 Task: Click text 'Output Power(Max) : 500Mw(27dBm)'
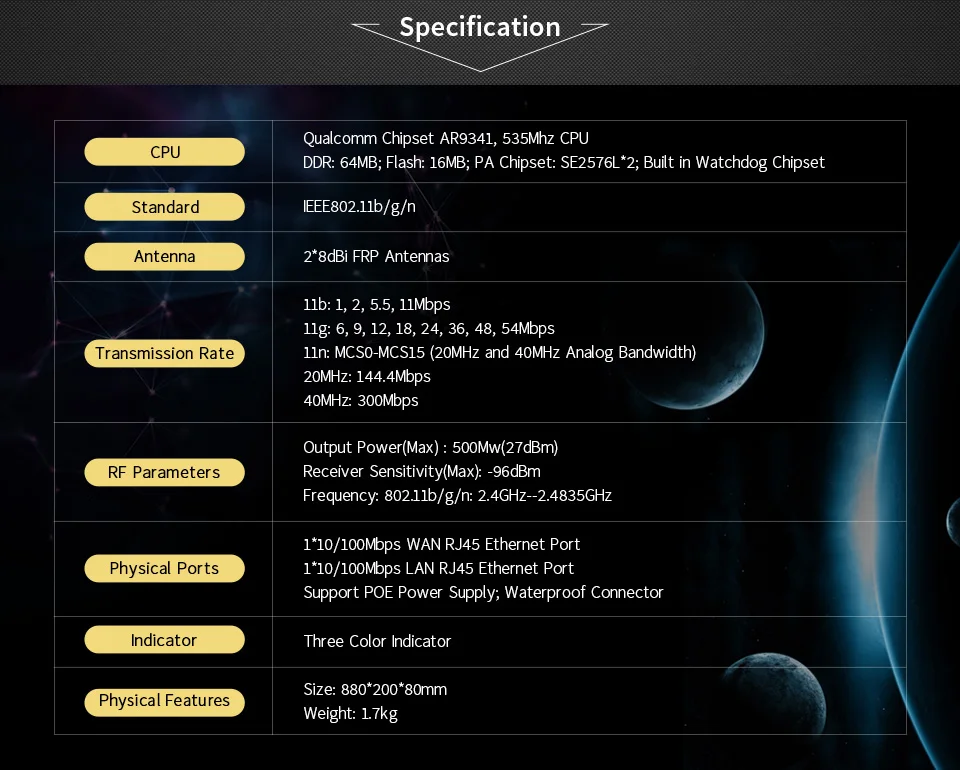pyautogui.click(x=430, y=447)
